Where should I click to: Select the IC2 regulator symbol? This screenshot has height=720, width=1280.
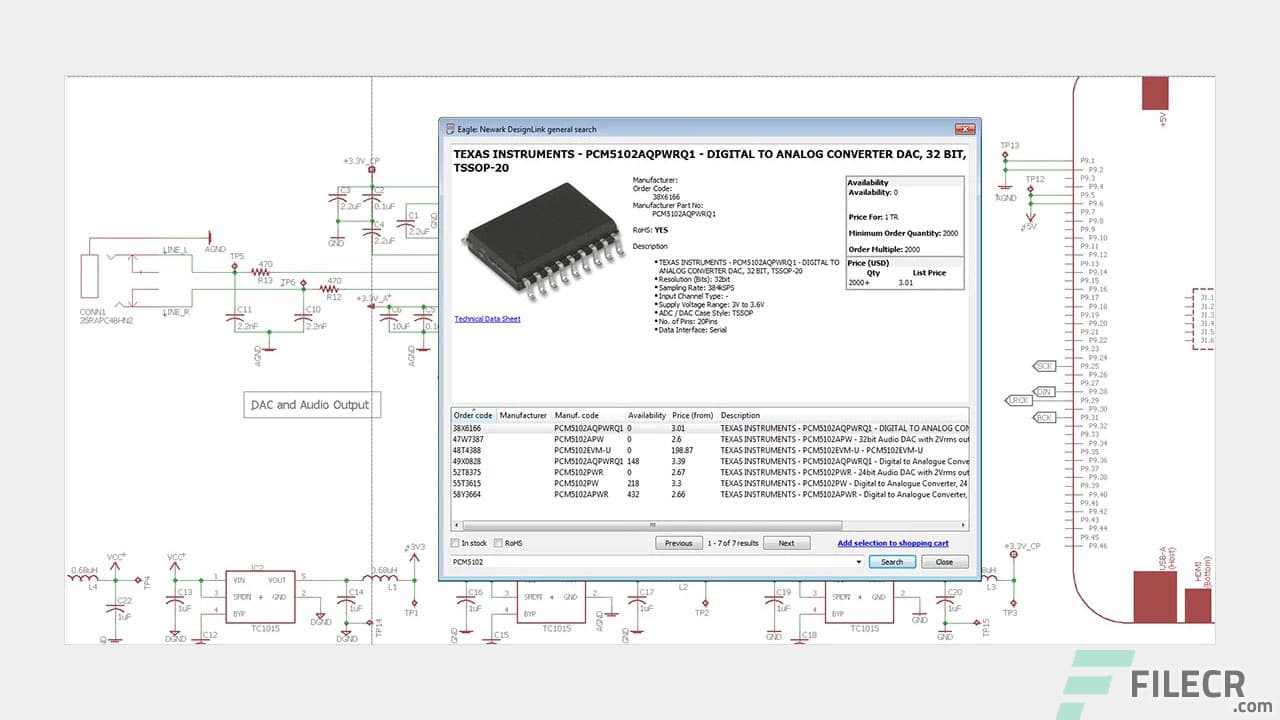[259, 596]
